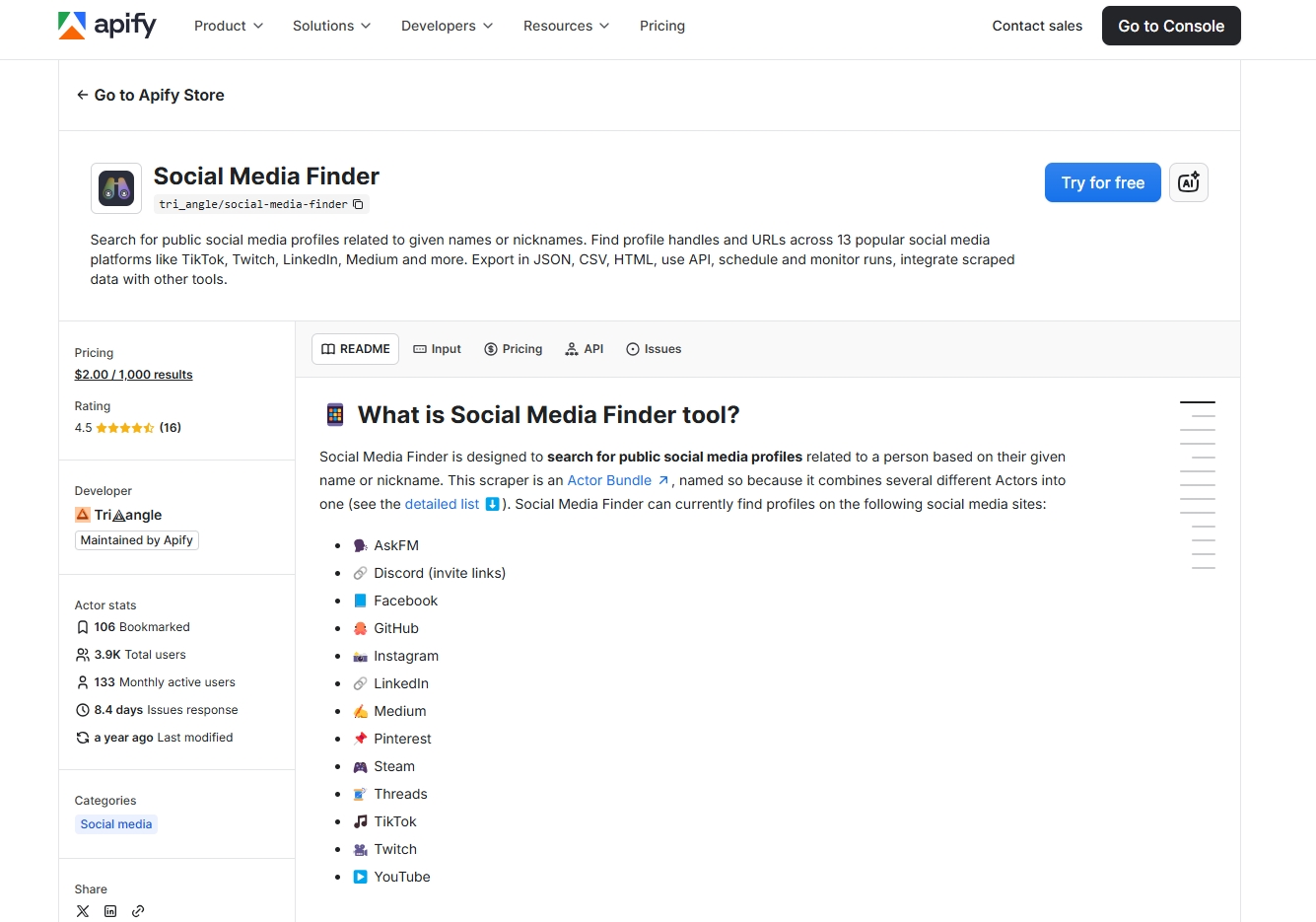Select the Social media category tag
1316x922 pixels.
click(x=115, y=823)
